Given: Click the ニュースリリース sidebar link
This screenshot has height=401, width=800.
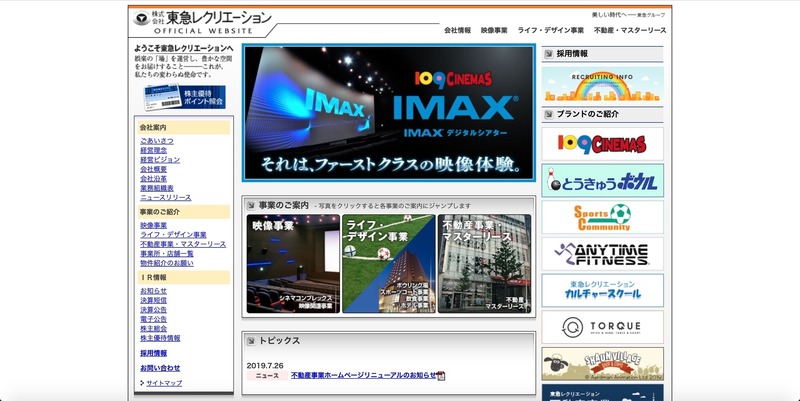Looking at the screenshot, I should (165, 197).
